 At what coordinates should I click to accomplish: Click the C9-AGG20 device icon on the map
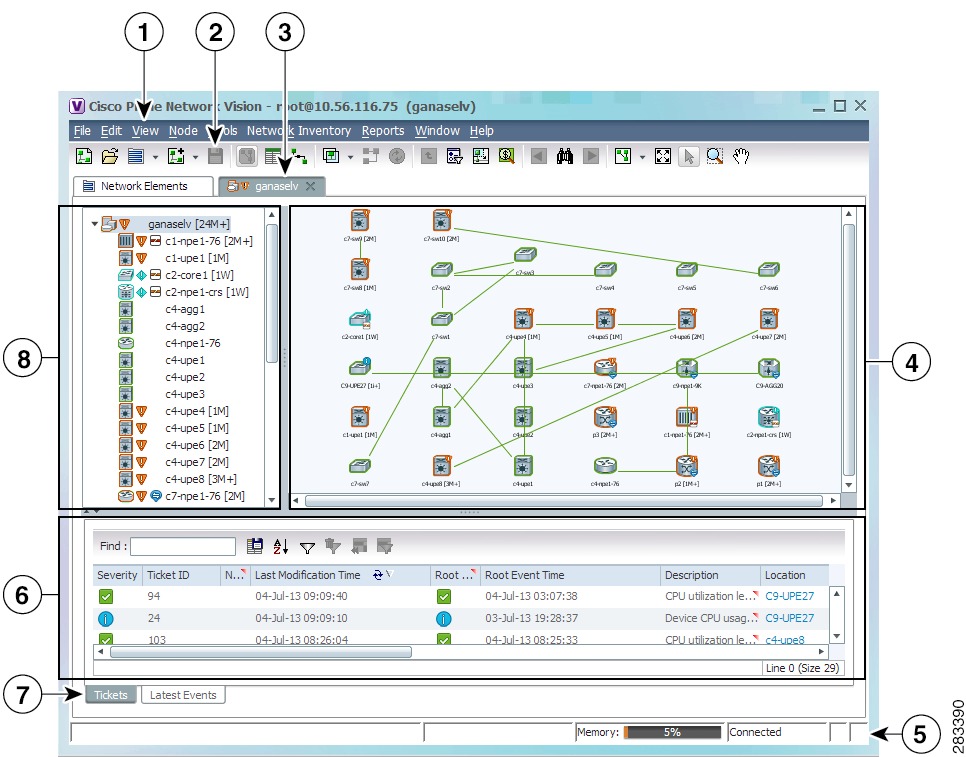769,368
